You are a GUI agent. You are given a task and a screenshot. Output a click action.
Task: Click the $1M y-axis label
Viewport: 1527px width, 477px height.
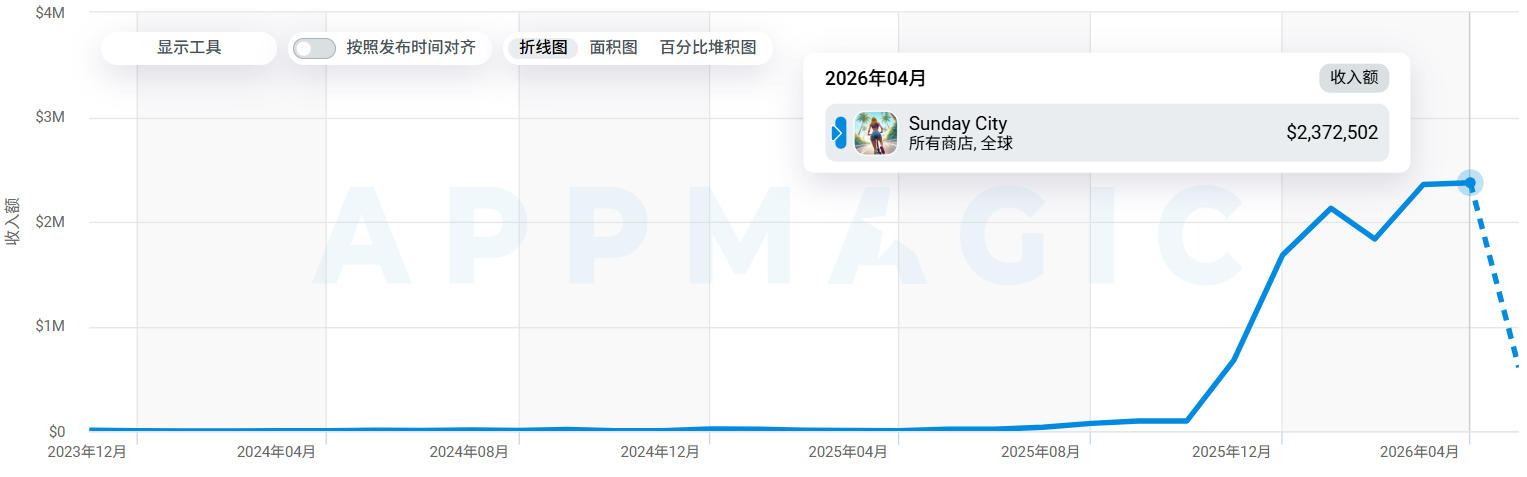50,327
